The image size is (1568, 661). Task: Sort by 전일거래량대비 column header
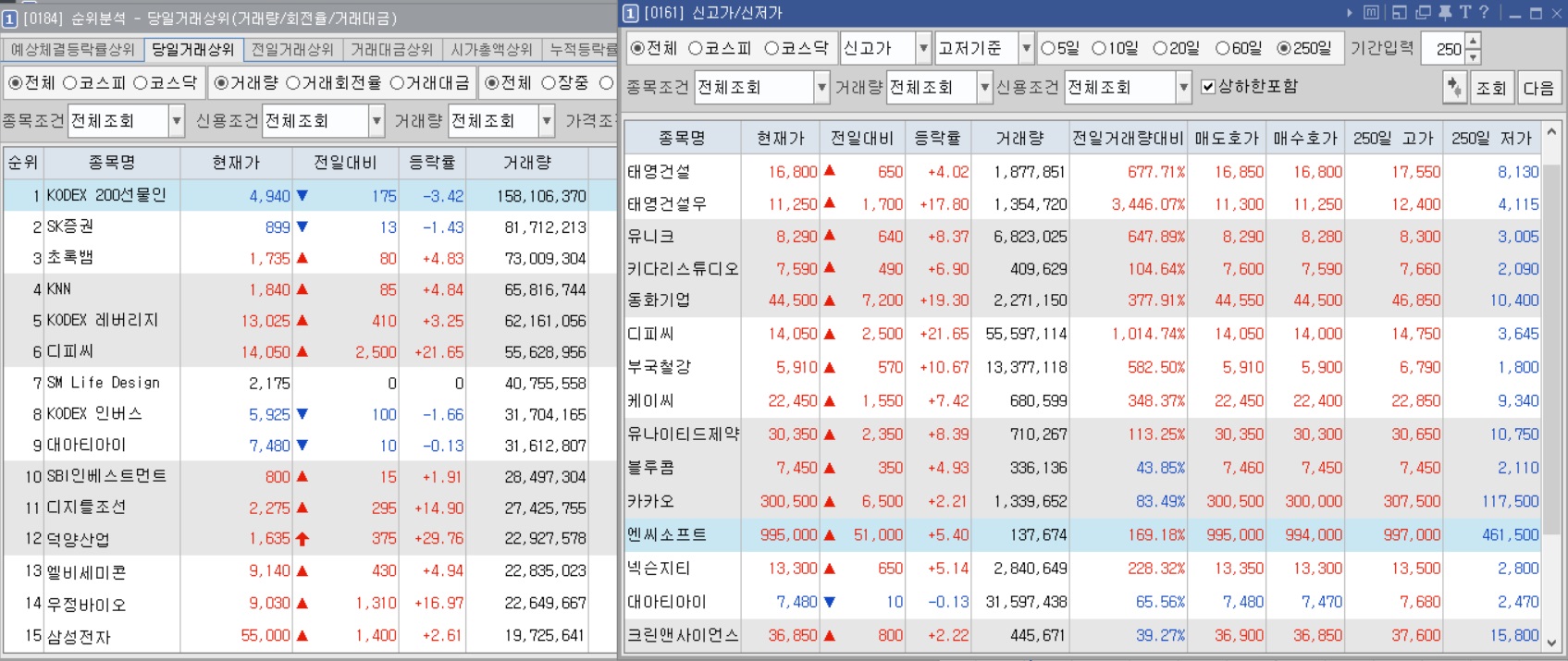coord(1128,139)
